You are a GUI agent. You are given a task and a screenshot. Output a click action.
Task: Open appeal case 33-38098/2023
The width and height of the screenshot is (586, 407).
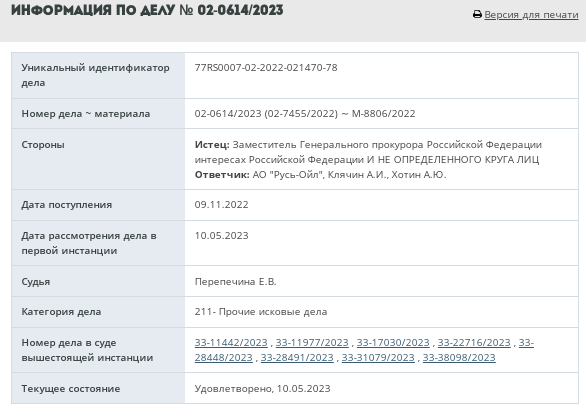459,357
